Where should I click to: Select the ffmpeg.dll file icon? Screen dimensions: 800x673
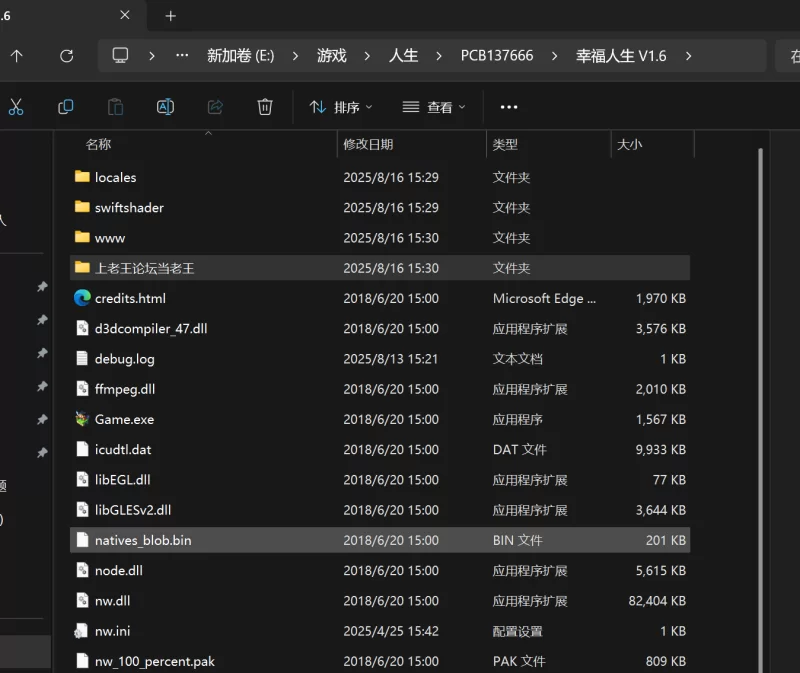(x=82, y=388)
